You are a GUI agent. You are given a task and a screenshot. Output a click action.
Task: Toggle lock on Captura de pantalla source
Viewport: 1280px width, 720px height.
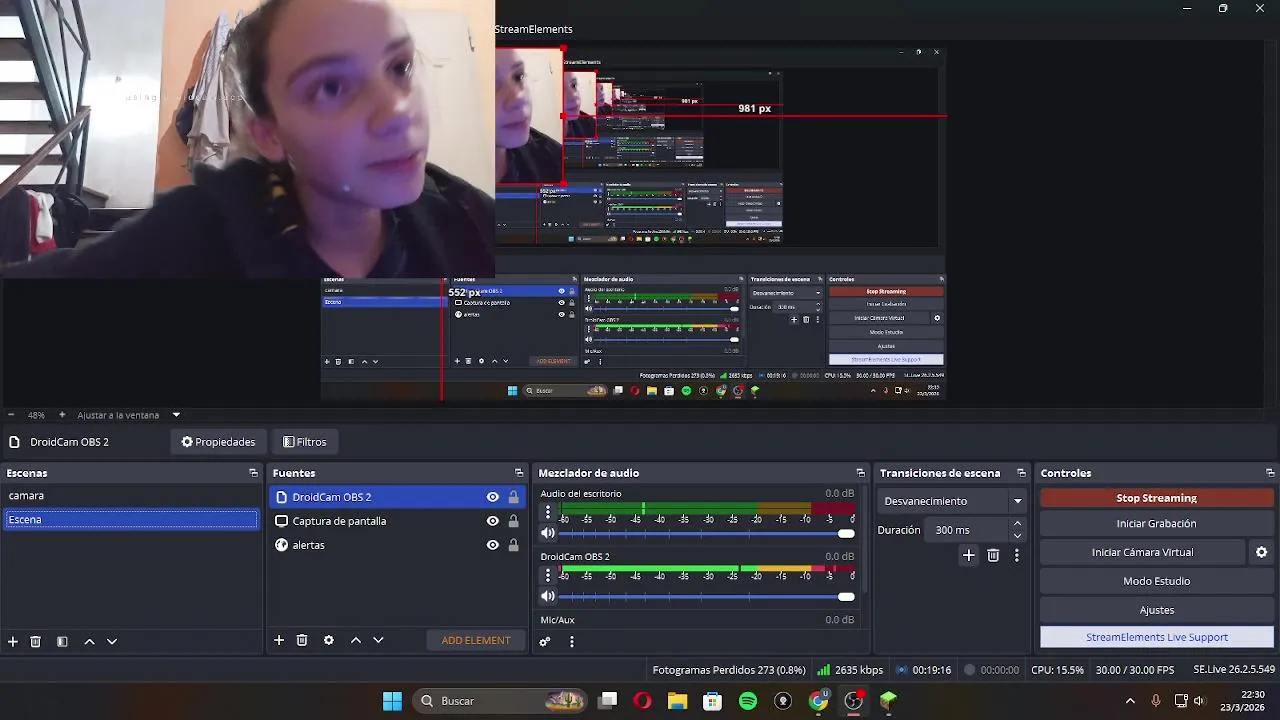tap(513, 521)
